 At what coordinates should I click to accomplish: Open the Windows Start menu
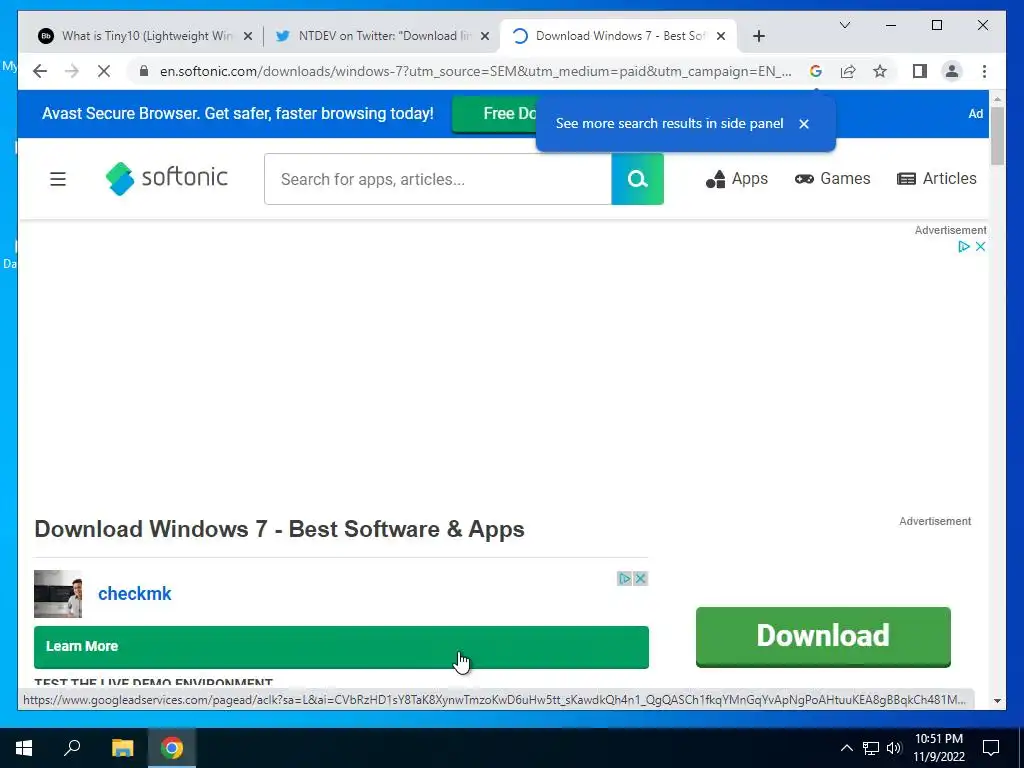[x=24, y=748]
